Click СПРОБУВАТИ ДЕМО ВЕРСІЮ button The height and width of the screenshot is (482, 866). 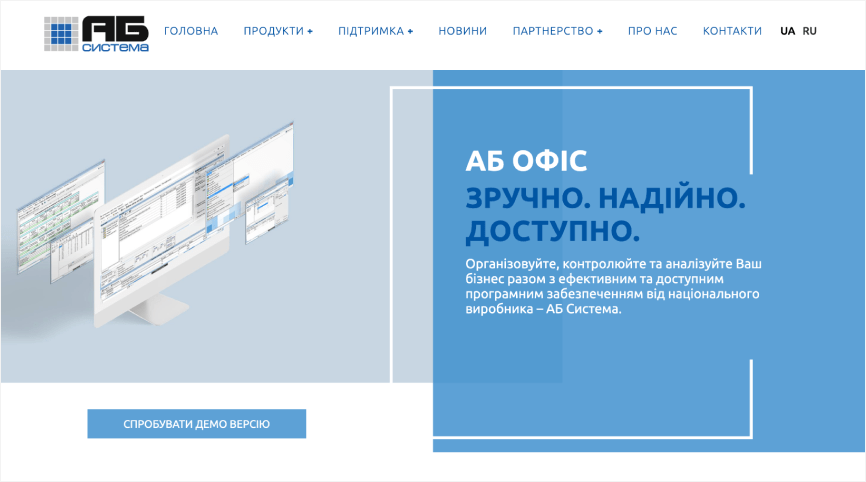[197, 423]
